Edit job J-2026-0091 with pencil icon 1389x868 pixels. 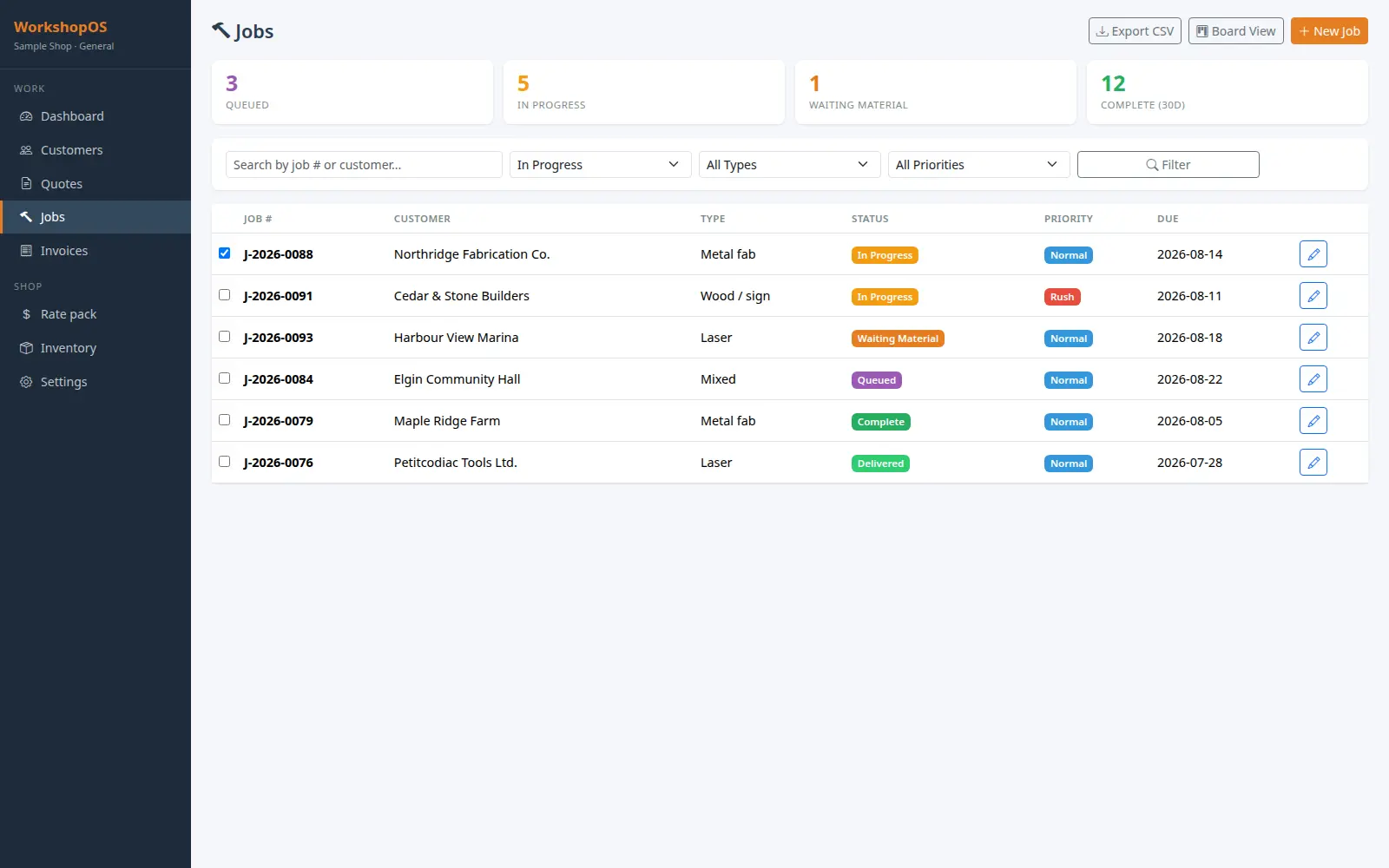[1313, 296]
